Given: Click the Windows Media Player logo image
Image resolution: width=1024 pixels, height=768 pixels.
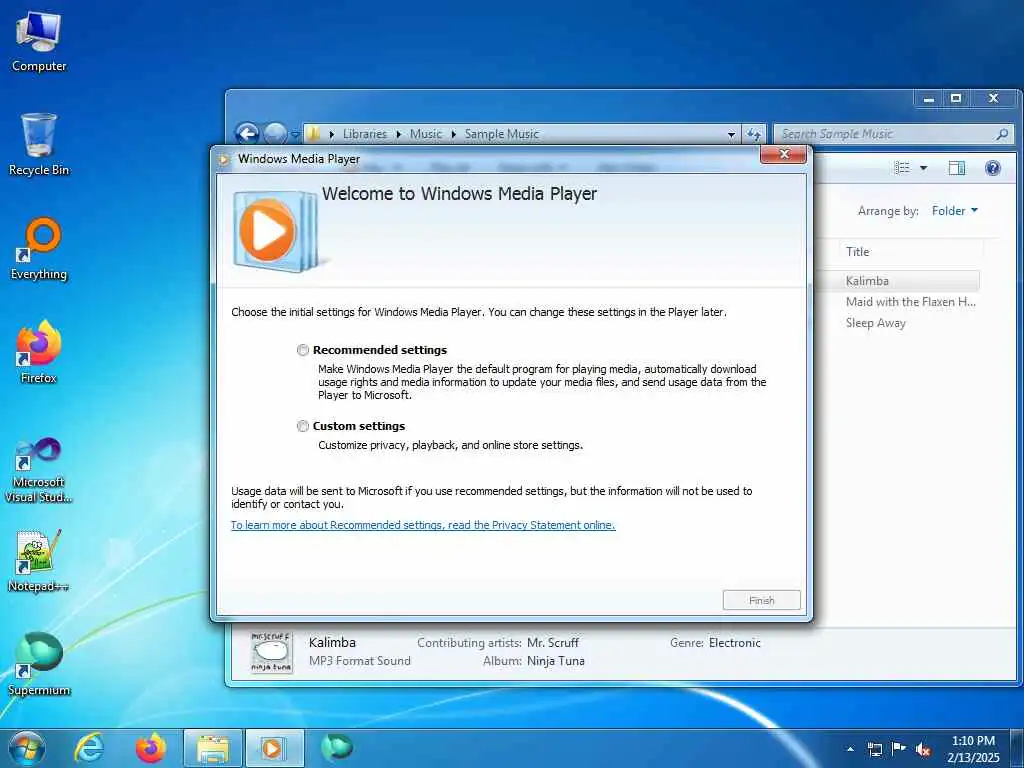Looking at the screenshot, I should coord(275,231).
